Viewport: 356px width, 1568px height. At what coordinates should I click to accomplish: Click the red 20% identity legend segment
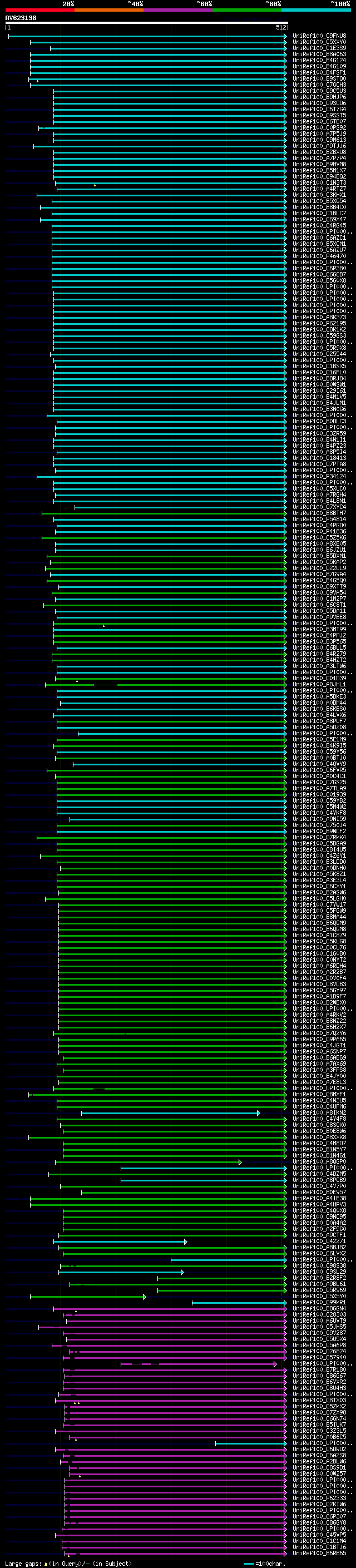click(x=39, y=10)
